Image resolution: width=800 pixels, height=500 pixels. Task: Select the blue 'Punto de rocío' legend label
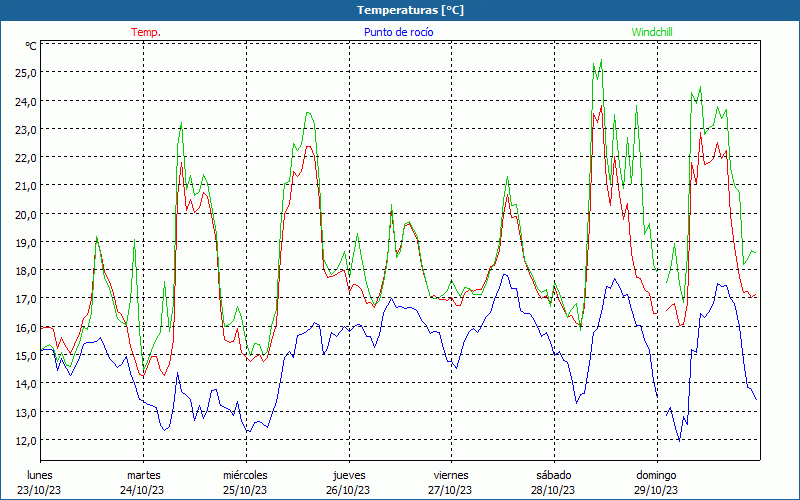pos(398,32)
